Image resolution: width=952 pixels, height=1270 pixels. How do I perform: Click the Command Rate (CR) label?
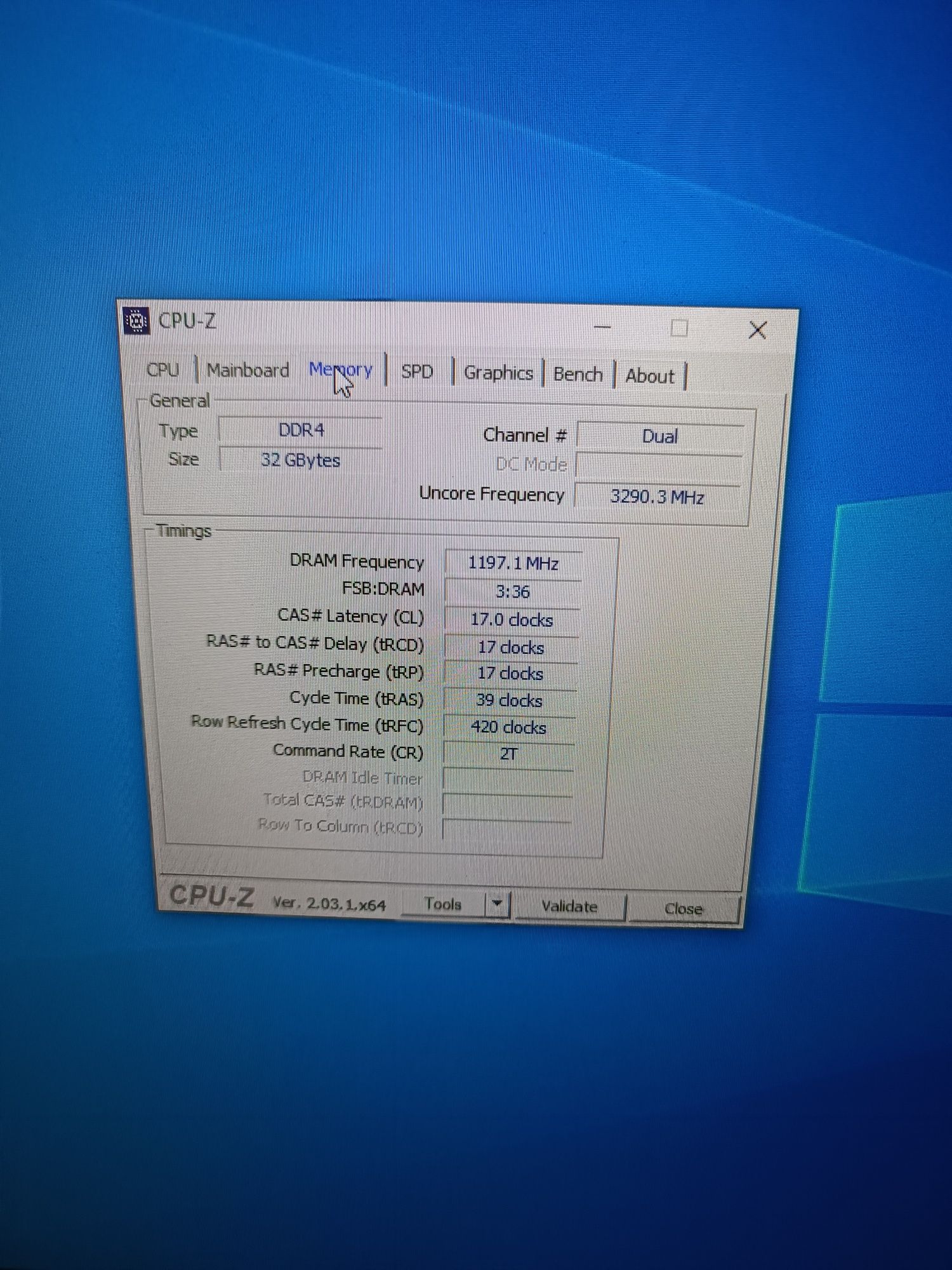point(348,751)
